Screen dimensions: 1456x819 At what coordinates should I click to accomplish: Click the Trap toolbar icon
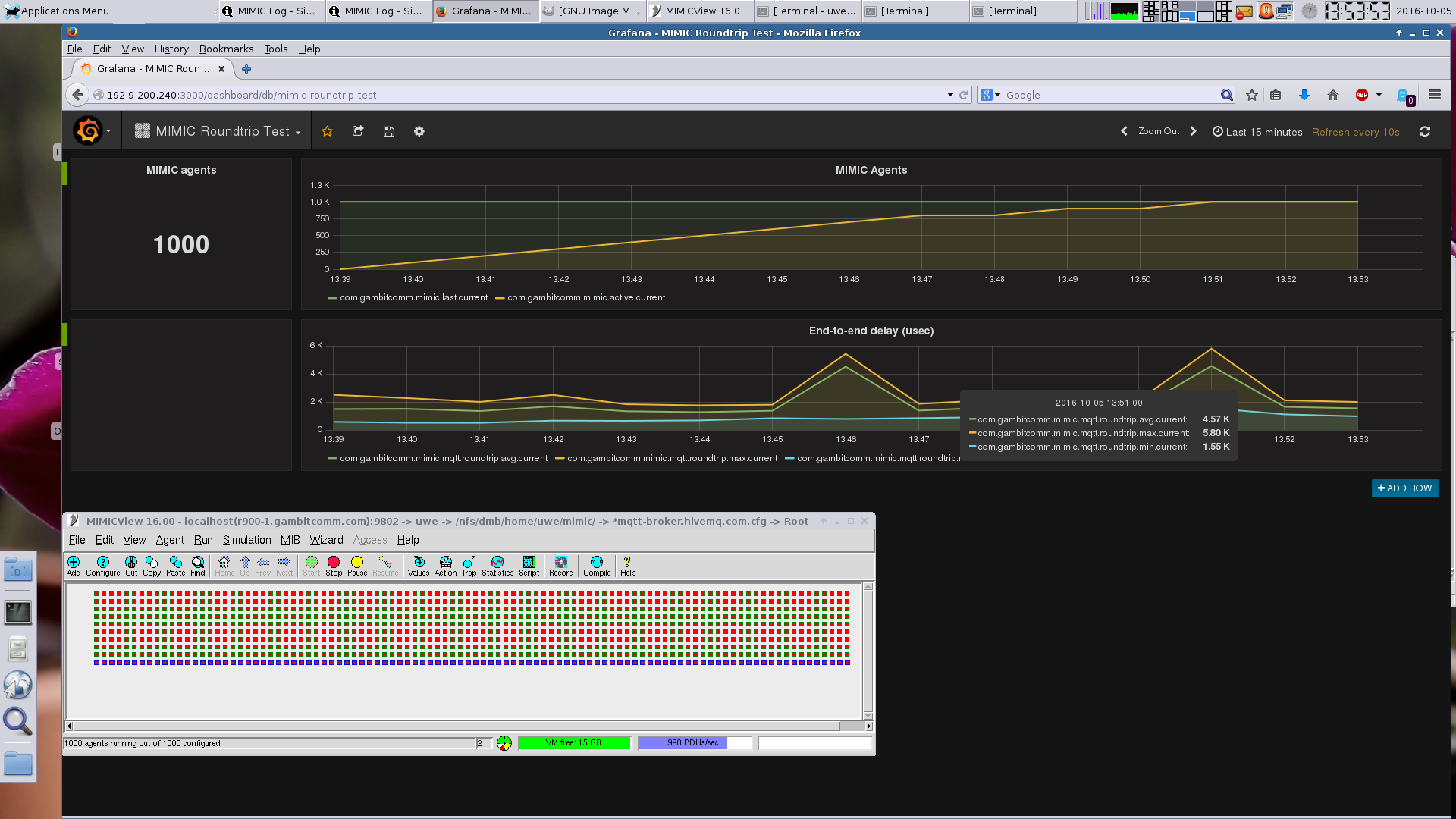(469, 566)
